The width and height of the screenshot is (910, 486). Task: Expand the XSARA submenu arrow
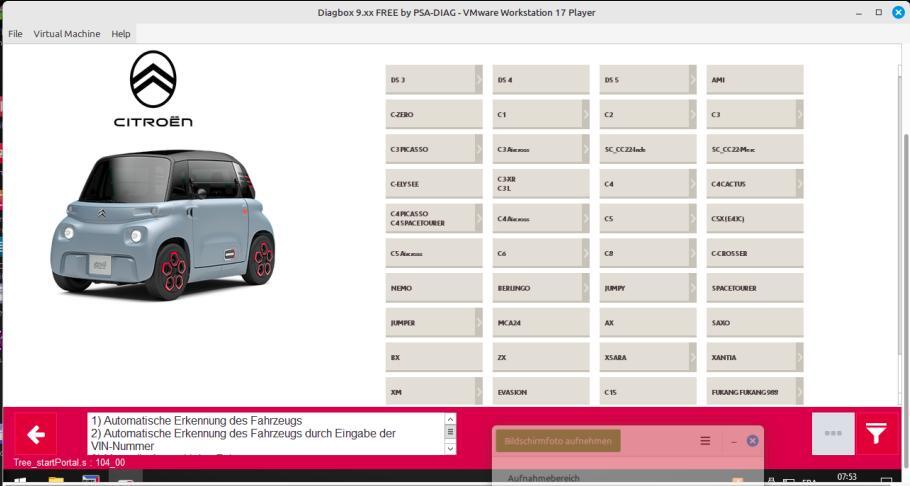click(x=693, y=358)
